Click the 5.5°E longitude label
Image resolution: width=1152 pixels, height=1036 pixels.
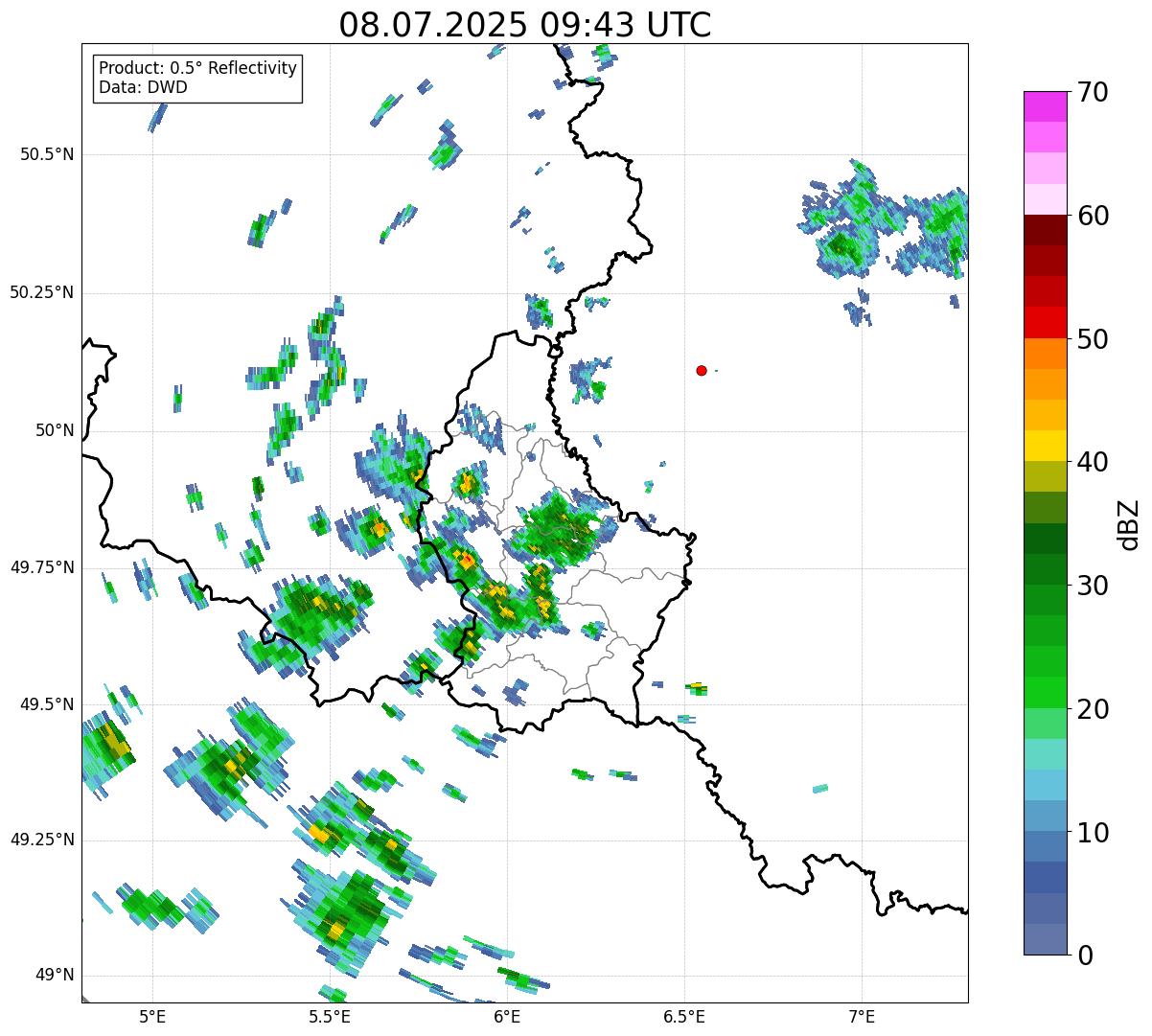(x=330, y=1017)
